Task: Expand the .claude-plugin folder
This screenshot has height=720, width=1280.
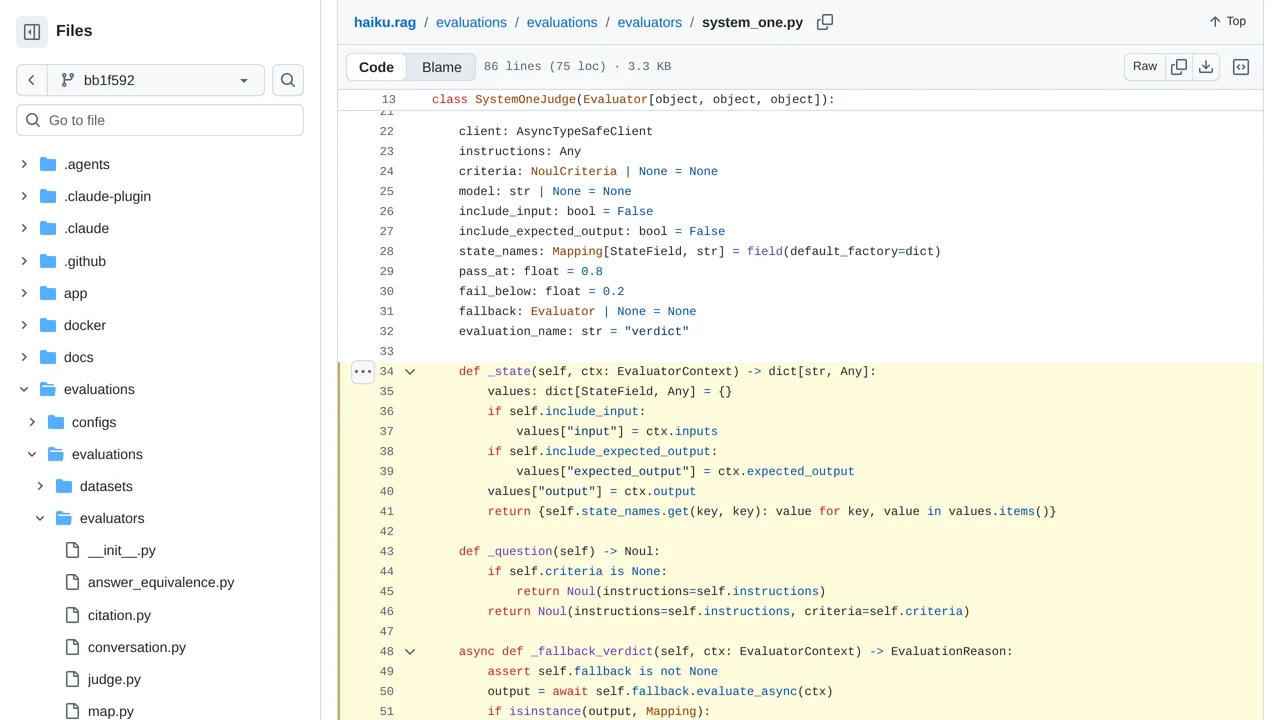Action: (24, 196)
